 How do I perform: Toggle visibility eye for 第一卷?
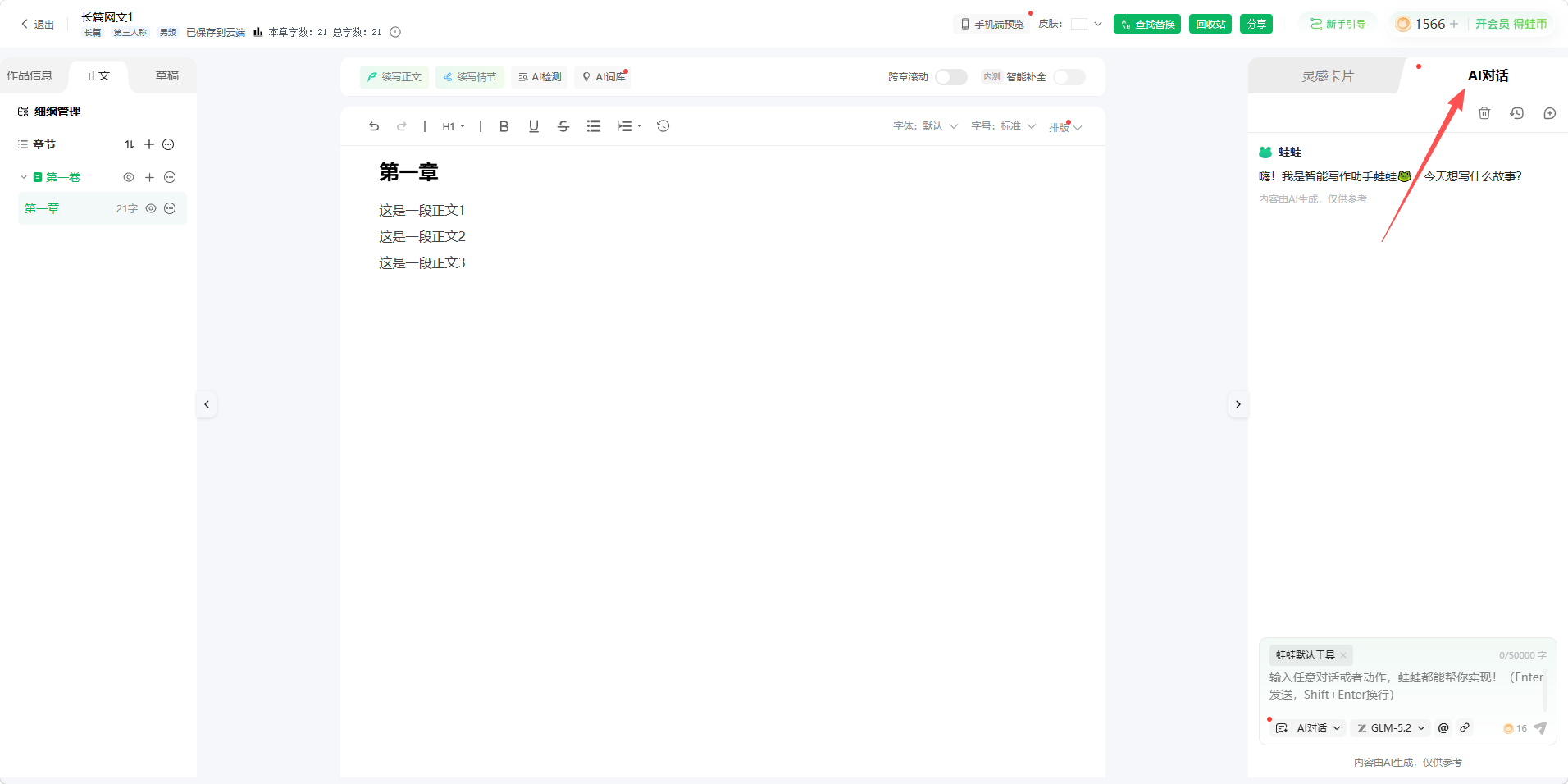click(129, 177)
